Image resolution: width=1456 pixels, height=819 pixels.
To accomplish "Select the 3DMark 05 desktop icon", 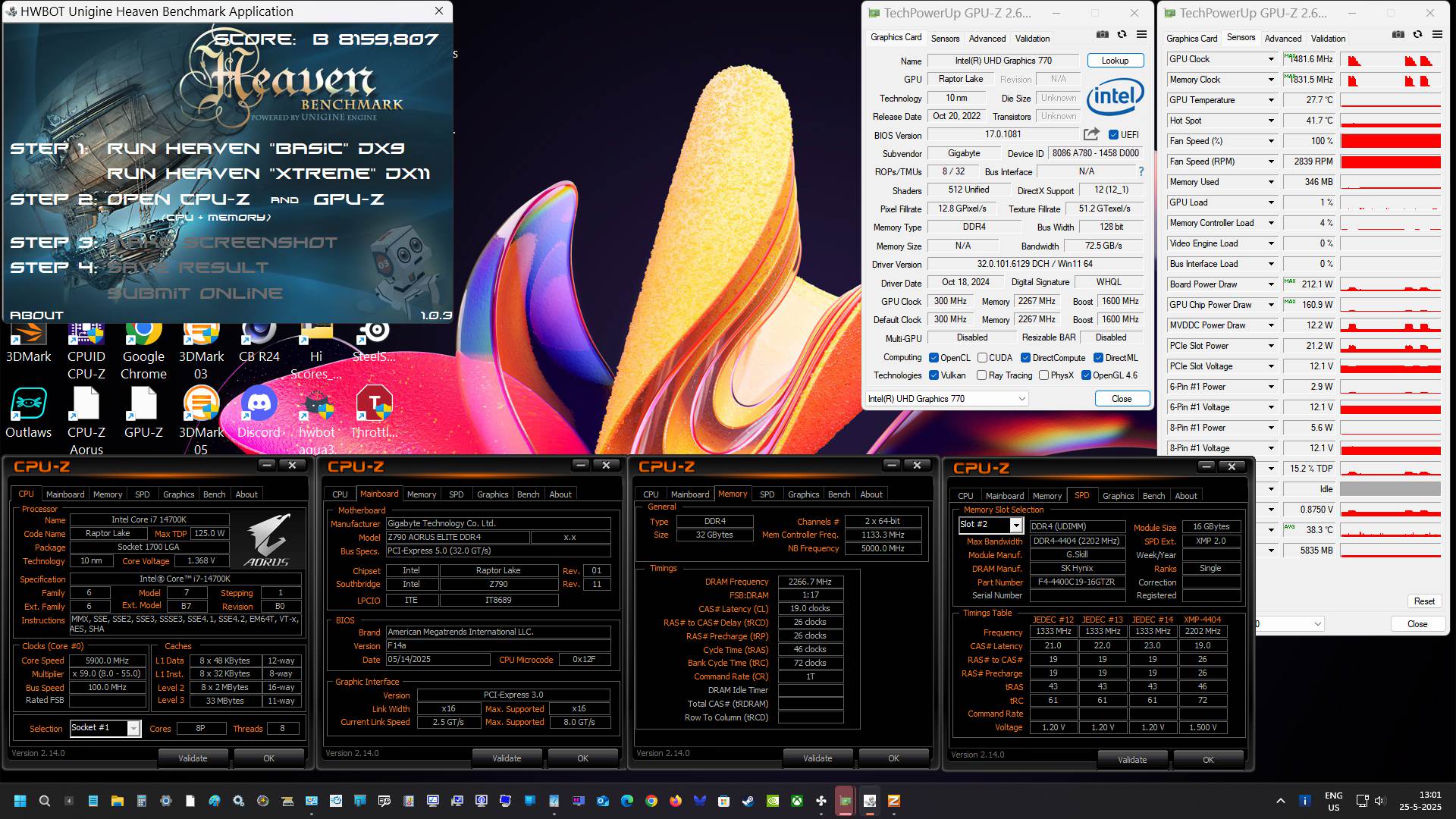I will click(201, 421).
